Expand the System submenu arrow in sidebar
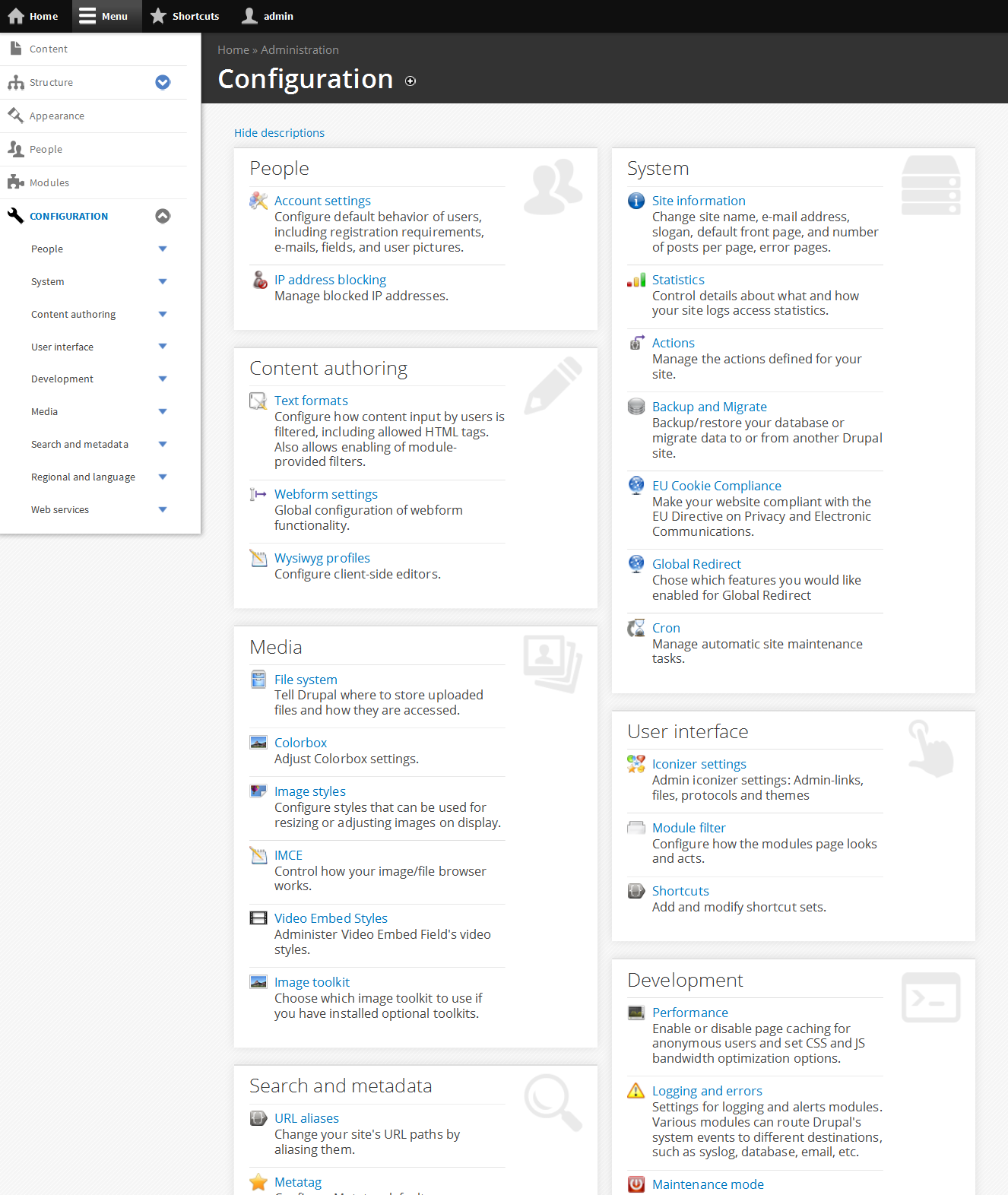This screenshot has width=1008, height=1195. (163, 281)
